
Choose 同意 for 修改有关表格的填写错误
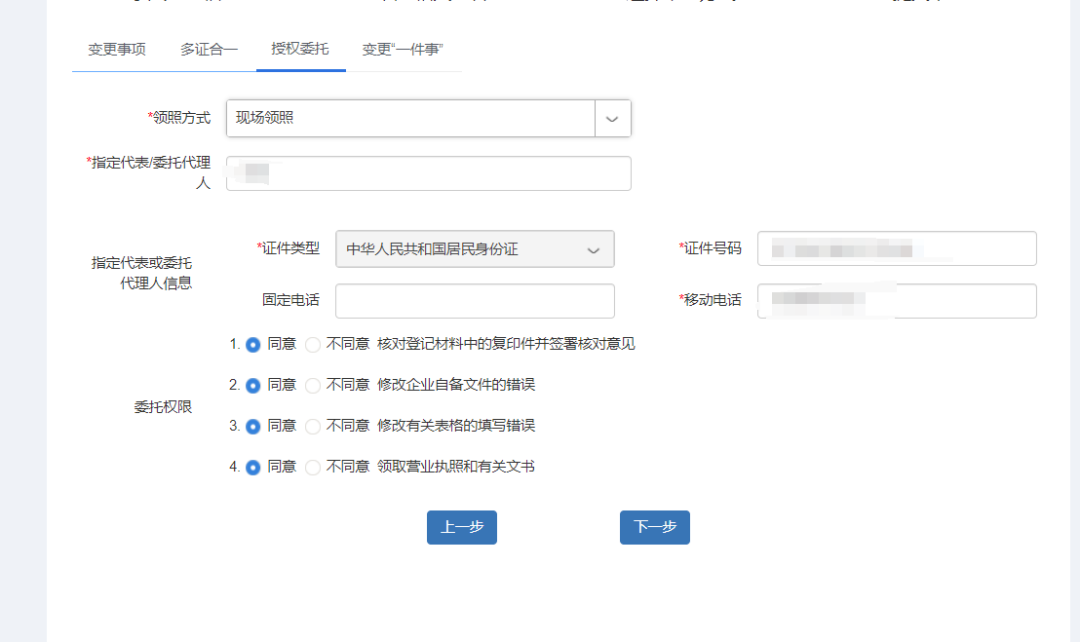tap(253, 425)
